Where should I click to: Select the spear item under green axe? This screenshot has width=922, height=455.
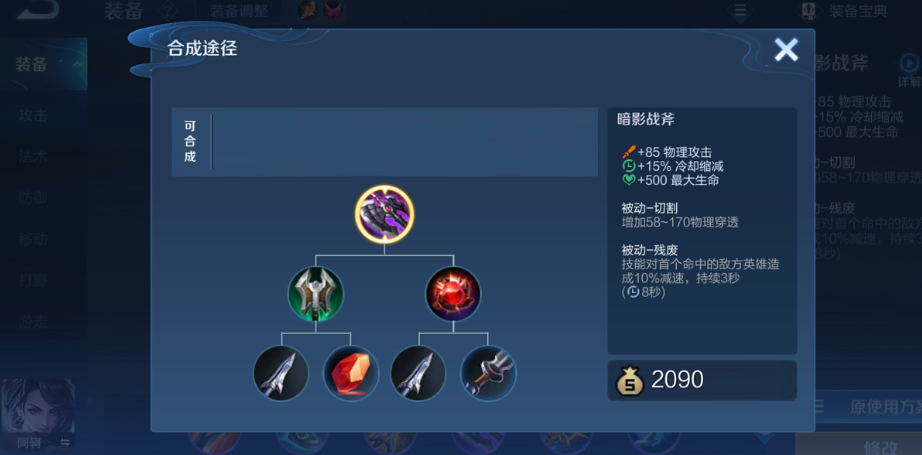click(281, 373)
